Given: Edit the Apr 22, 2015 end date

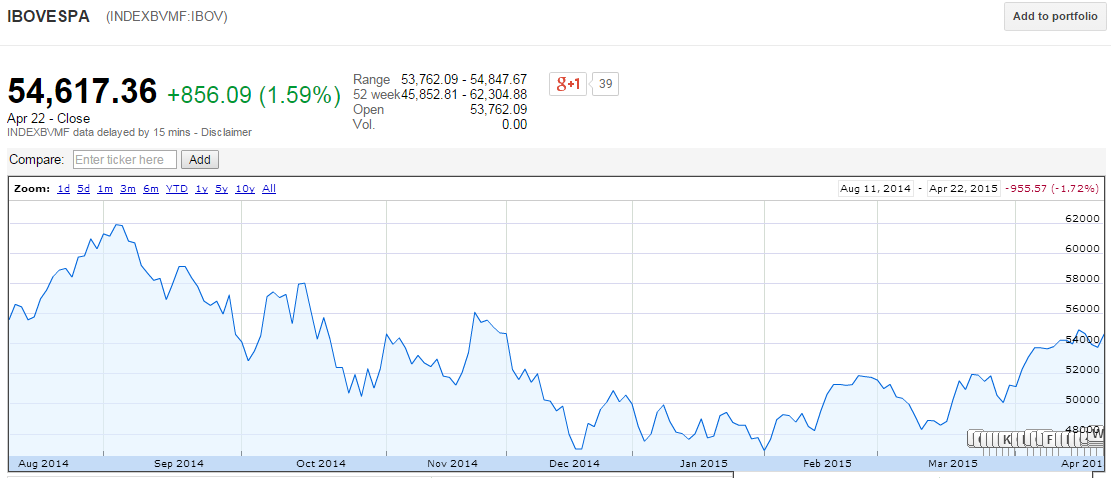Looking at the screenshot, I should pos(963,189).
